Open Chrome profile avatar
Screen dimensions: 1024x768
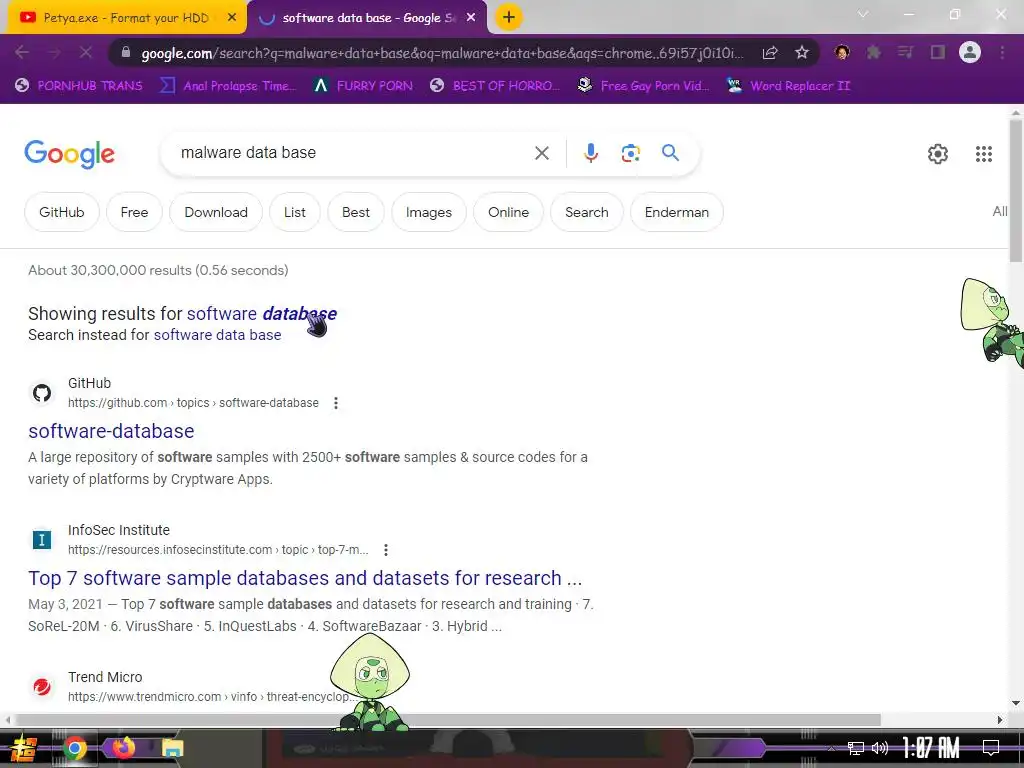(x=970, y=52)
